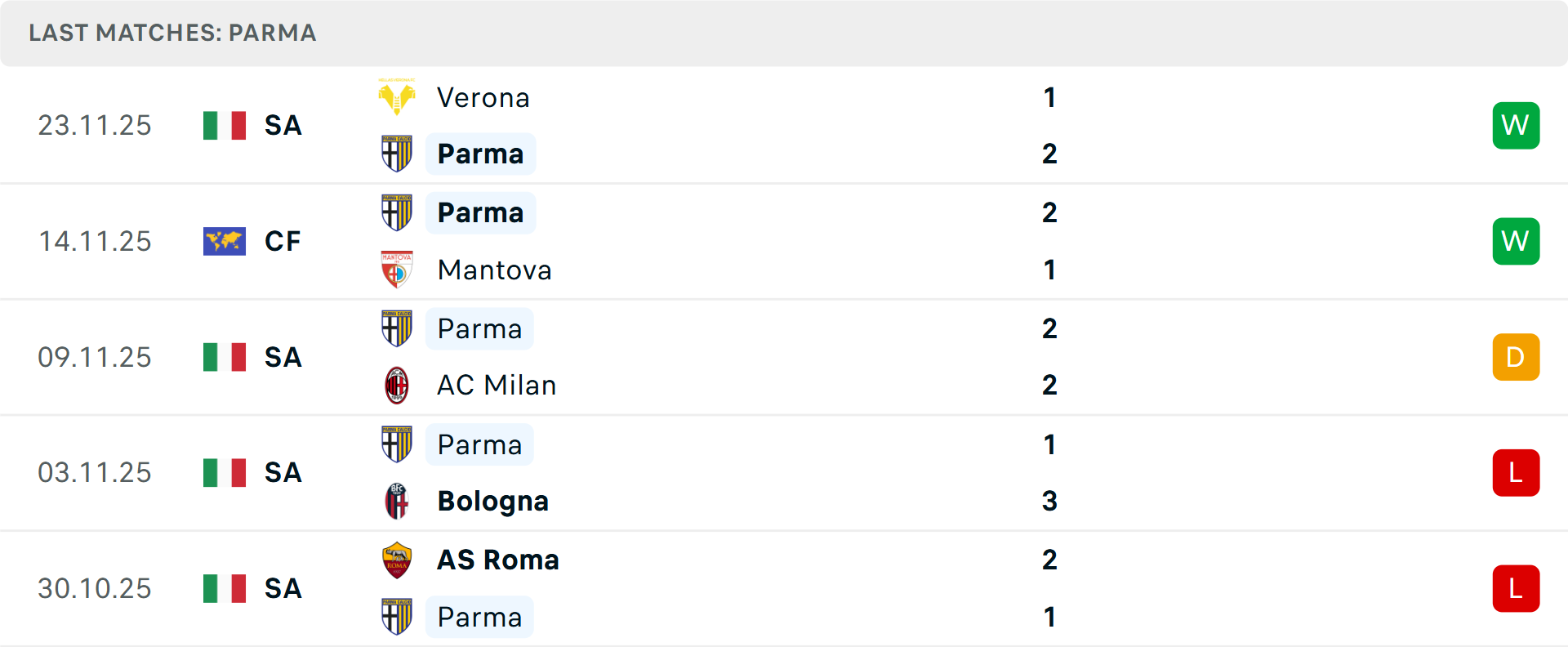Click the green W badge for Verona match
Image resolution: width=1568 pixels, height=647 pixels.
[1516, 126]
